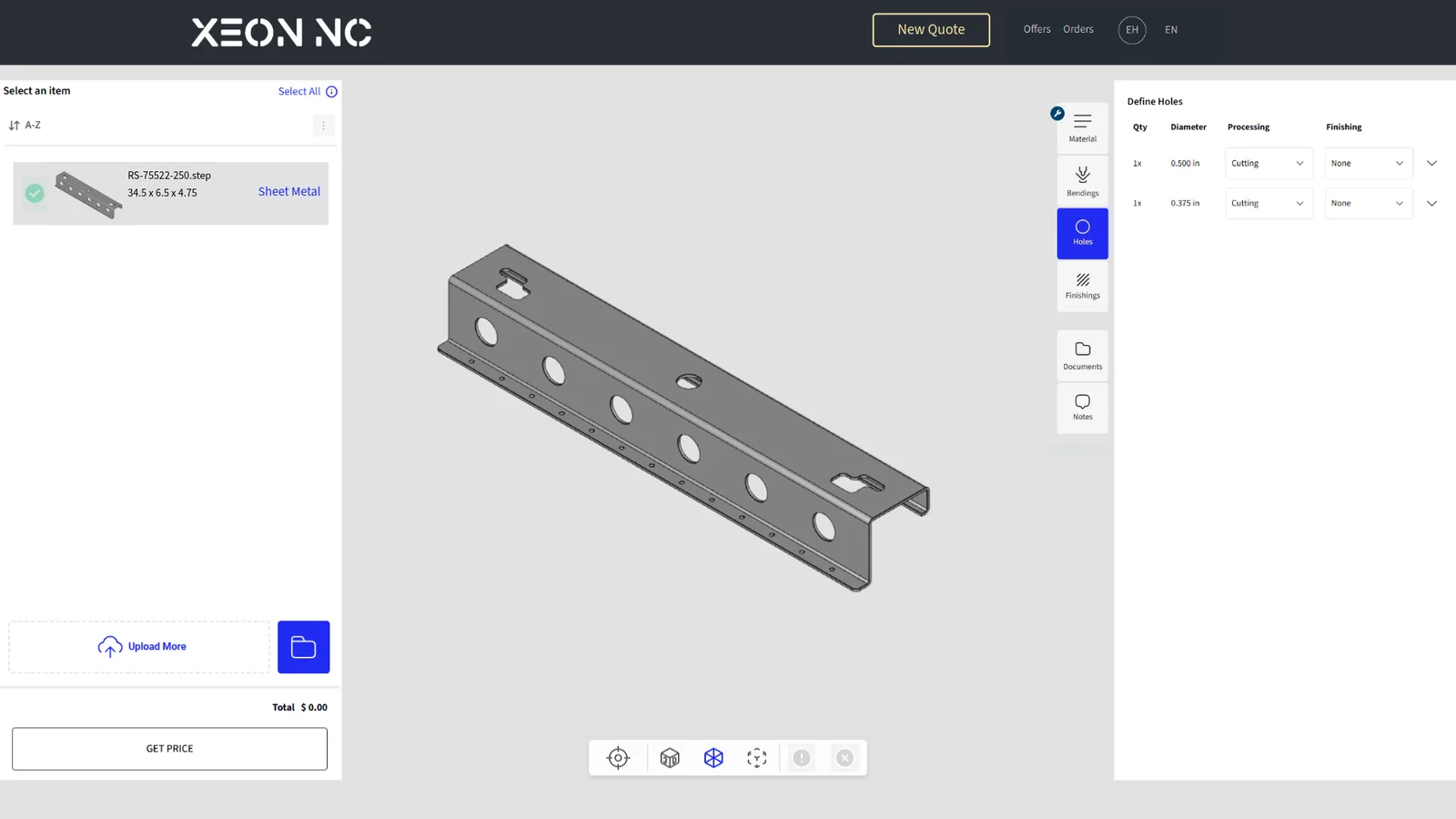This screenshot has width=1456, height=819.
Task: Open the Offers page
Action: click(1036, 29)
